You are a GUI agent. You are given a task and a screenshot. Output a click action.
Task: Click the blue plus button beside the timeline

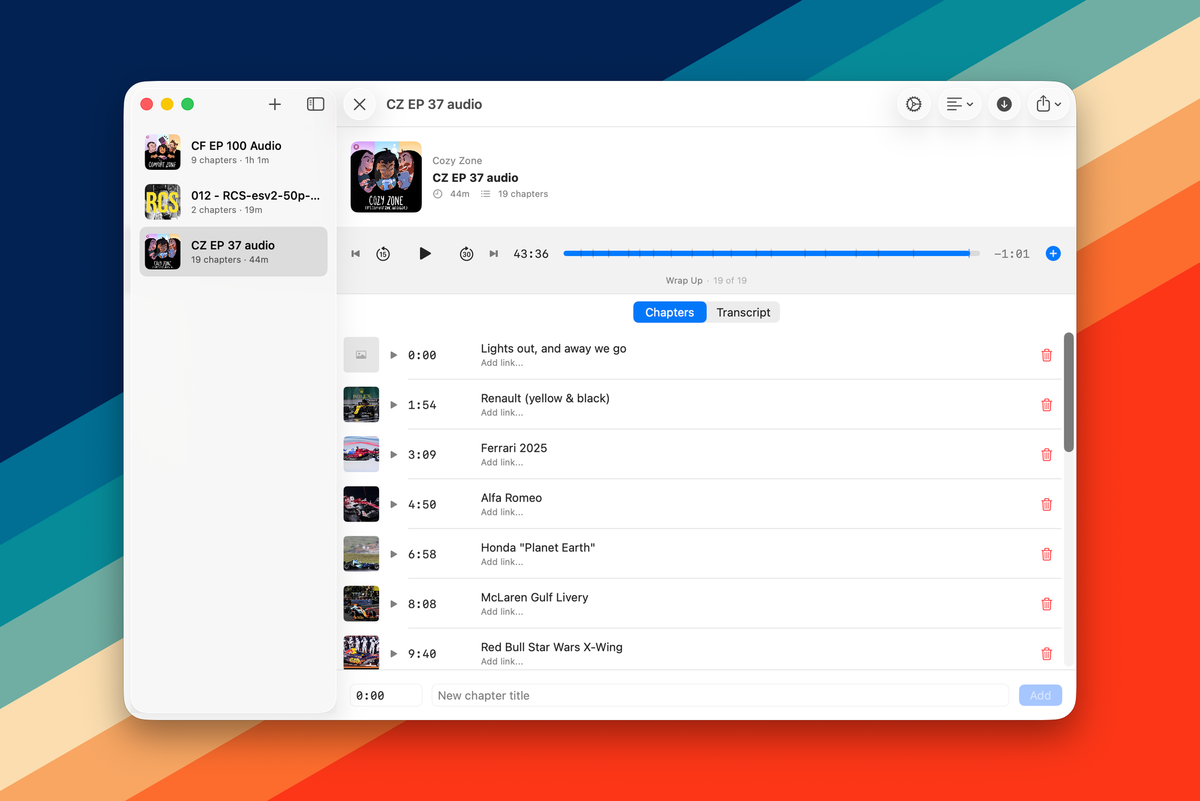(1053, 254)
